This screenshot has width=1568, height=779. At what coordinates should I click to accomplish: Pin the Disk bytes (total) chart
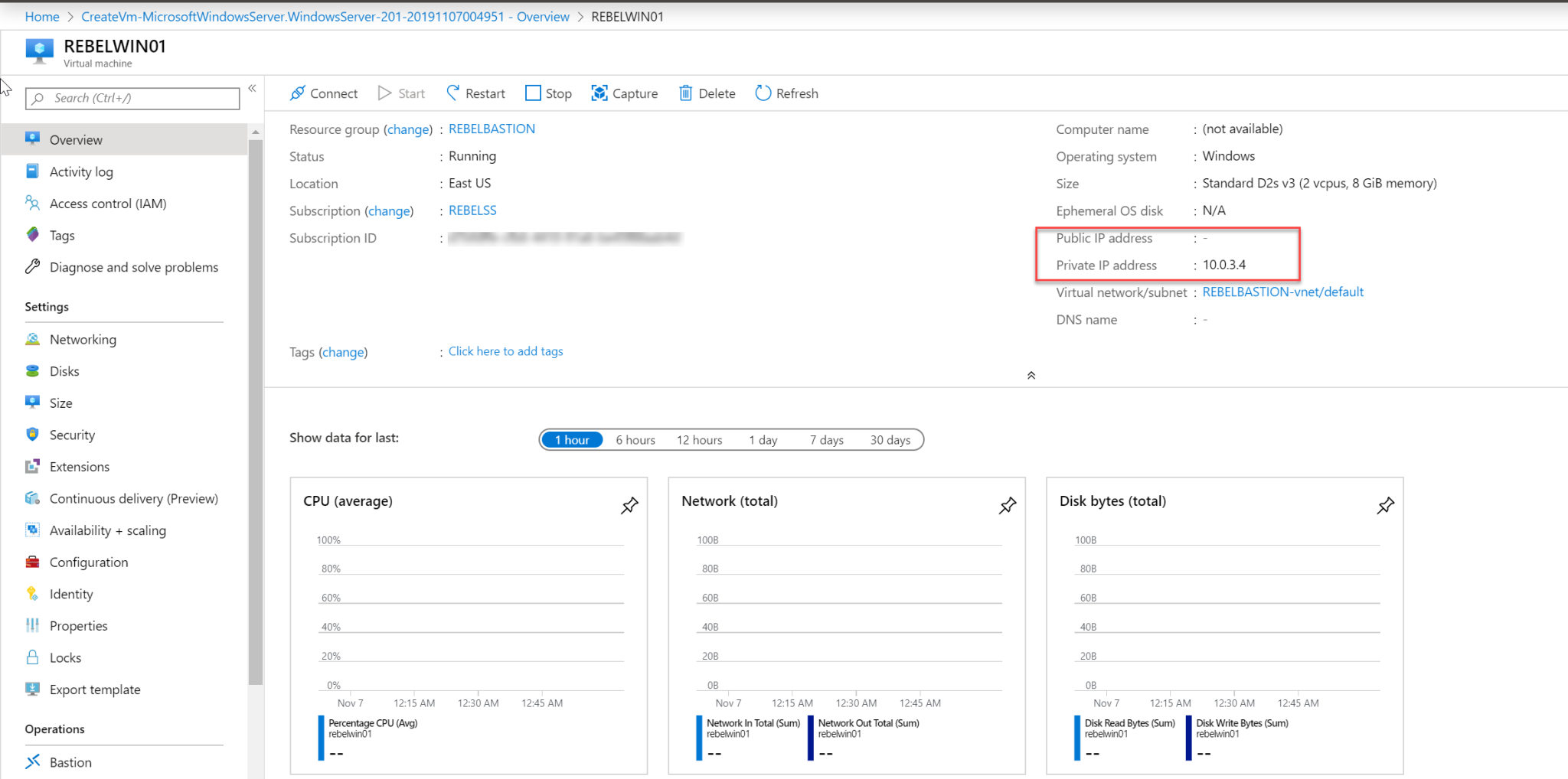pos(1386,506)
